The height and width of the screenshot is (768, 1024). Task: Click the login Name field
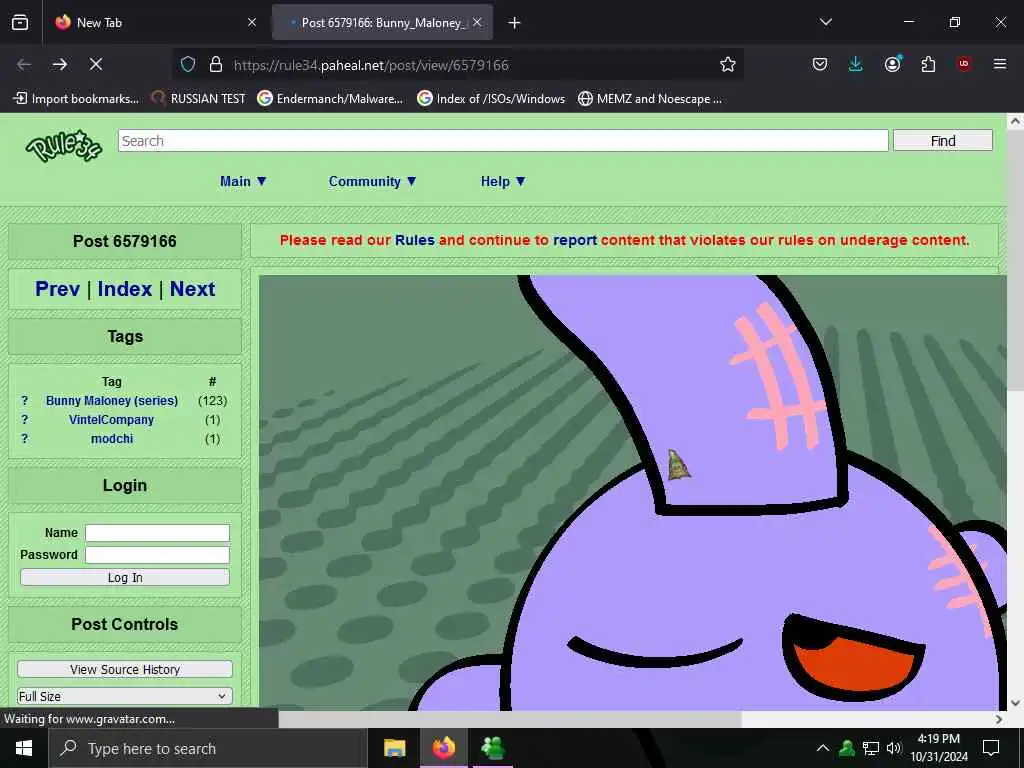[157, 533]
